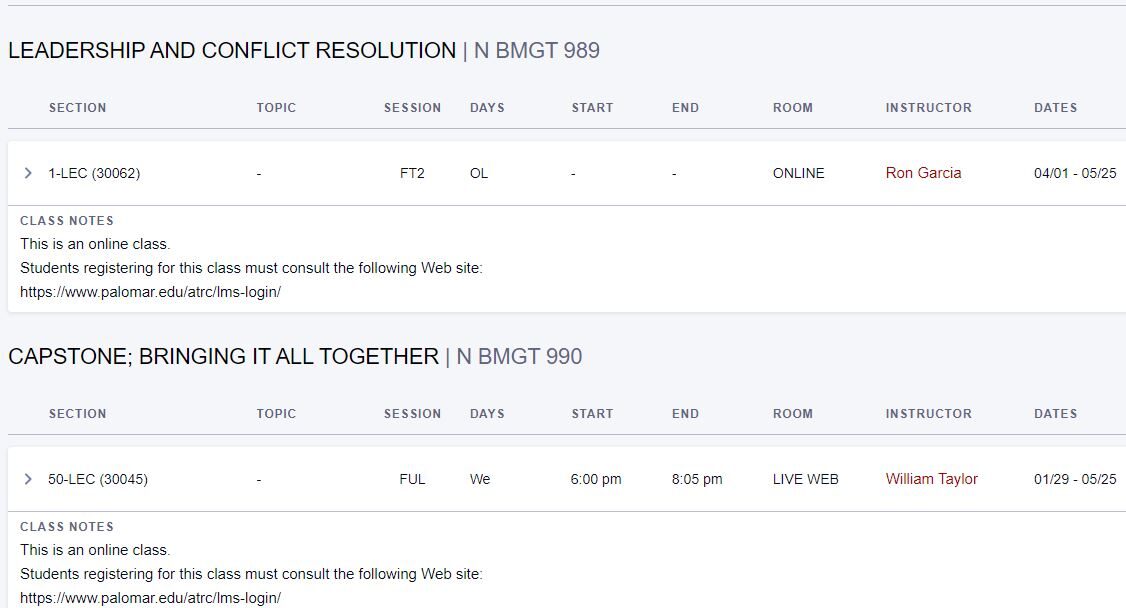The width and height of the screenshot is (1126, 608).
Task: Open instructor William Taylor's link
Action: 931,479
